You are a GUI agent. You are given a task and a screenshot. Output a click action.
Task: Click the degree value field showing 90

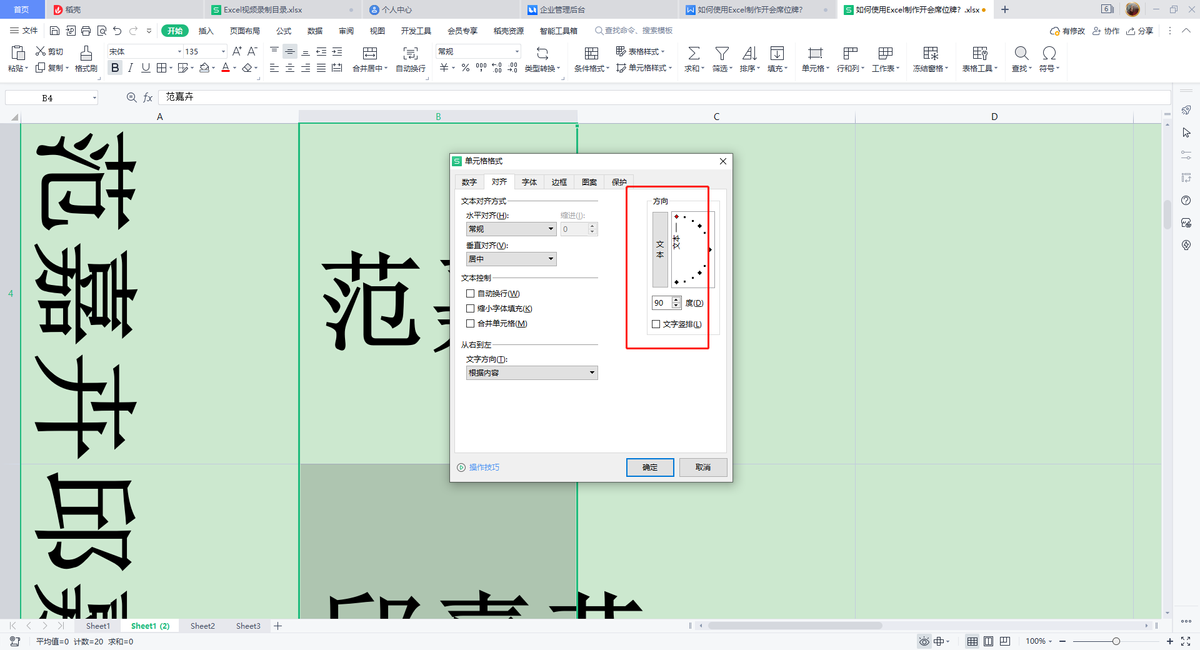click(661, 302)
